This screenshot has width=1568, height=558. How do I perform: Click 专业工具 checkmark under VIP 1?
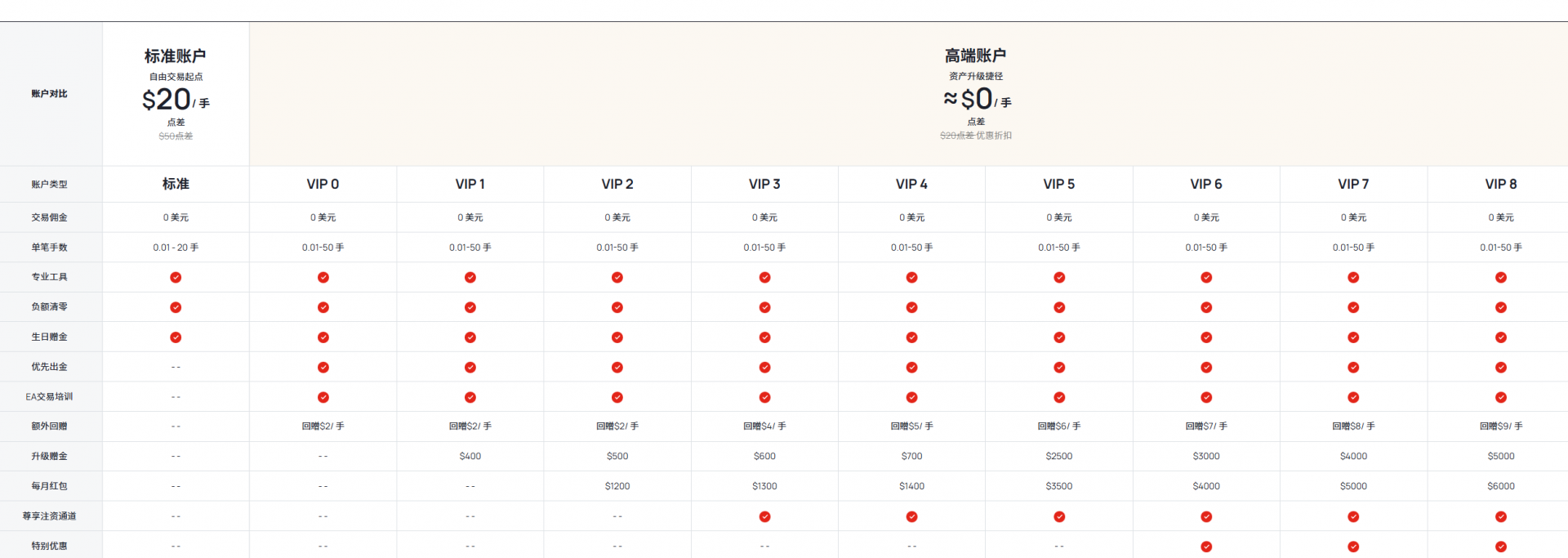[x=470, y=278]
